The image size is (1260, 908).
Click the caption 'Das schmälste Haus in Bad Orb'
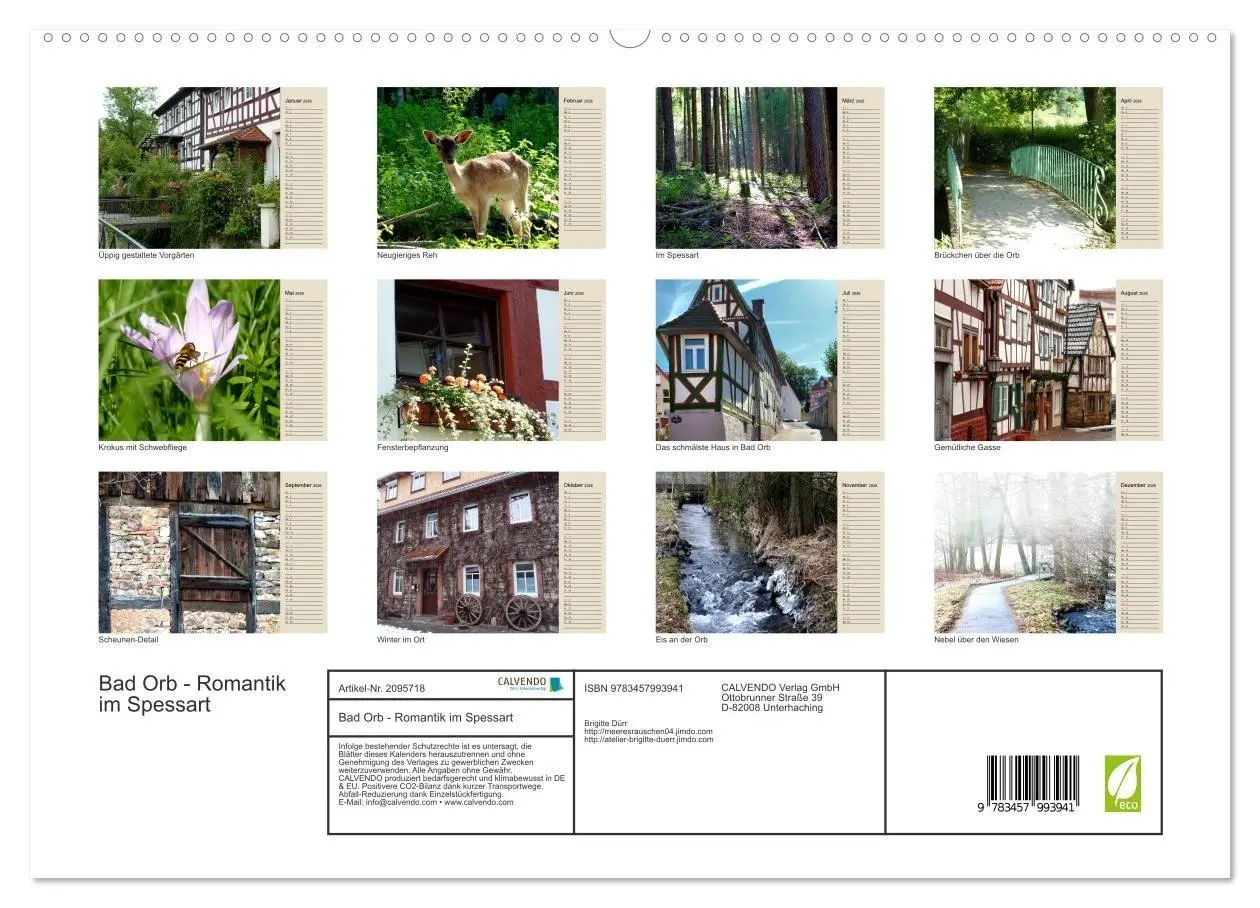tap(713, 447)
